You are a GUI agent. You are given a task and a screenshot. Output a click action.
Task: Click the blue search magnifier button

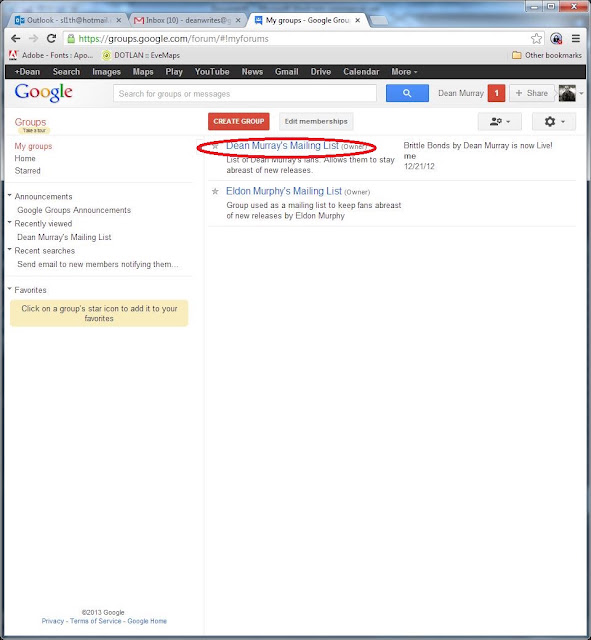(x=407, y=93)
